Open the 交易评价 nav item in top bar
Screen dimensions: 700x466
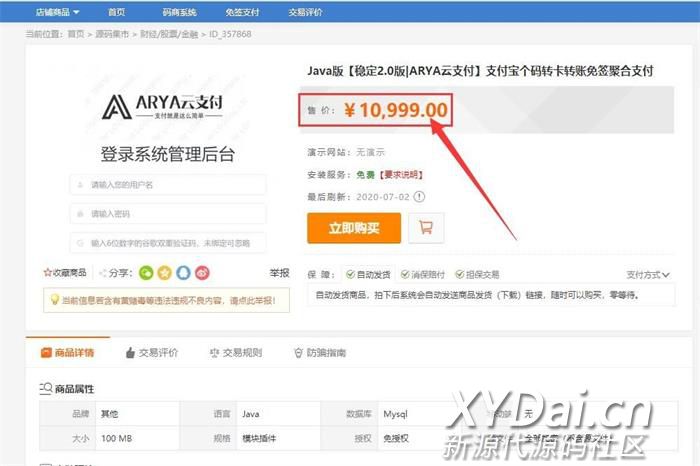pyautogui.click(x=305, y=12)
